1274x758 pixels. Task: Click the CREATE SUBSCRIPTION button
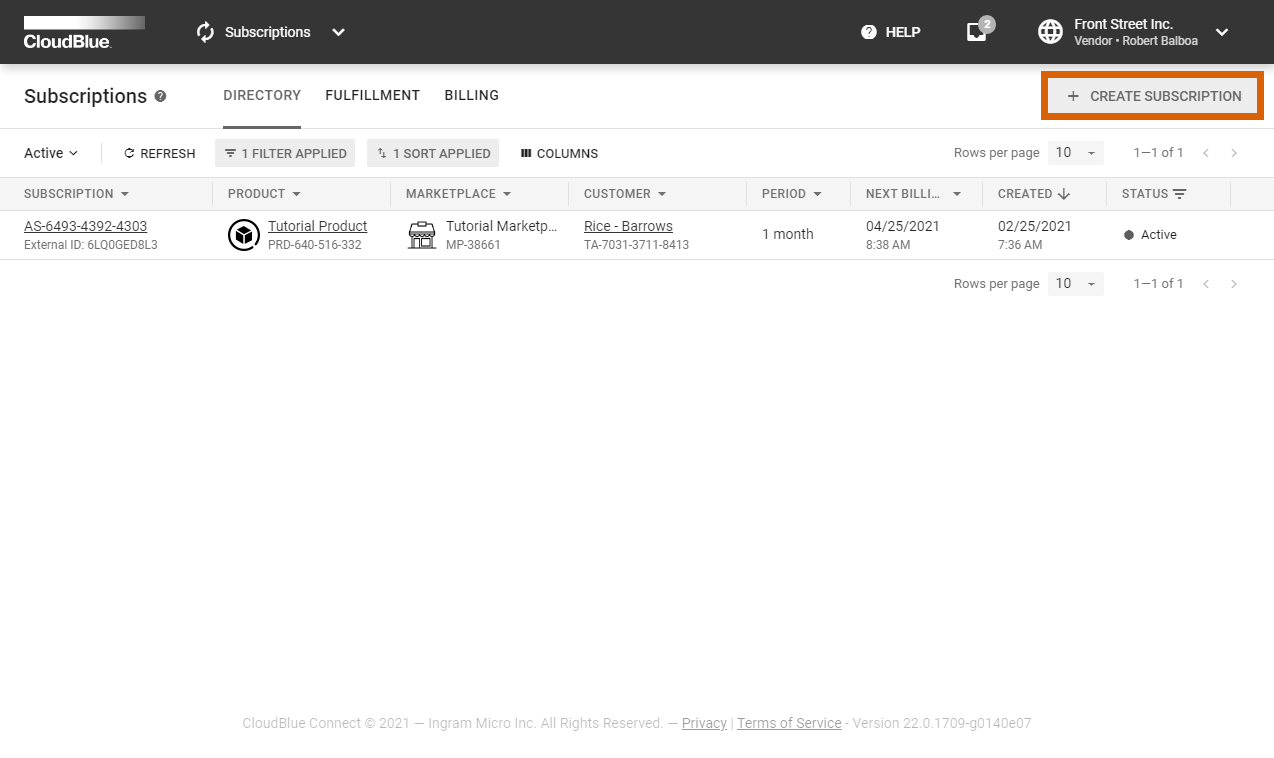(x=1152, y=96)
